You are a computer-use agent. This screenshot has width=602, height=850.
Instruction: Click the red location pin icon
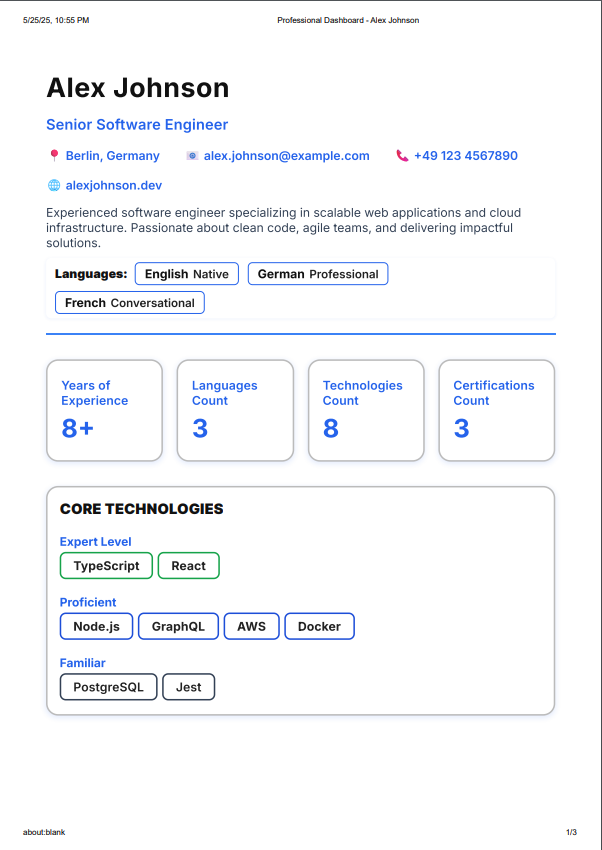(54, 156)
